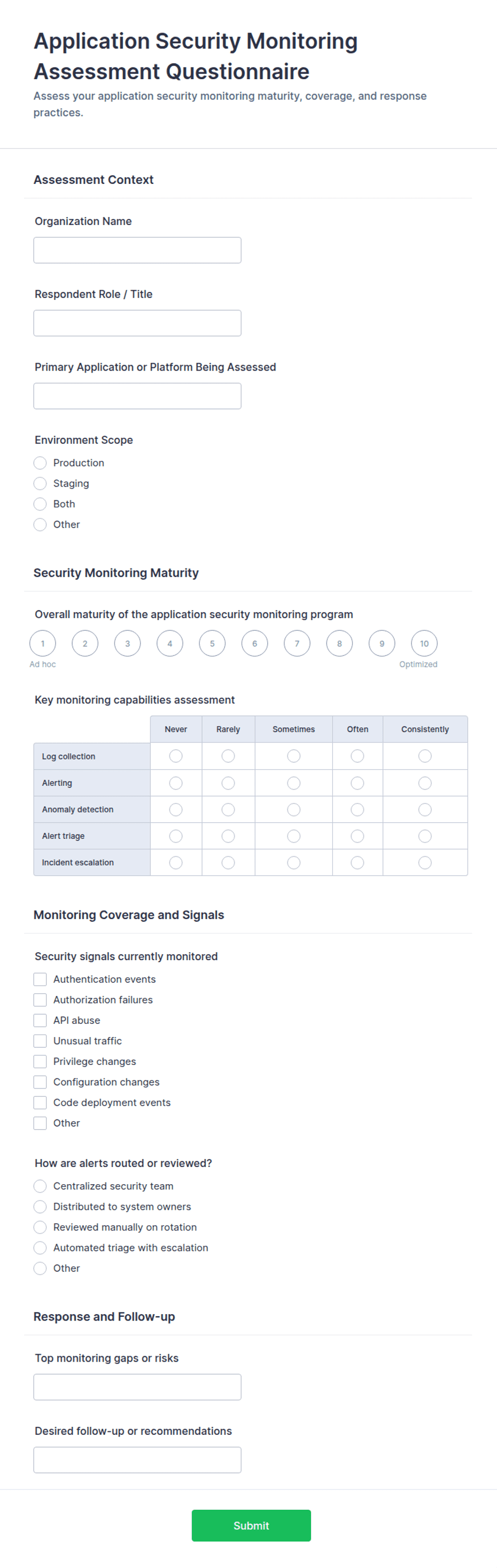Screen dimensions: 497x1568
Task: Mark Anomaly detection as Sometimes
Action: click(x=293, y=809)
